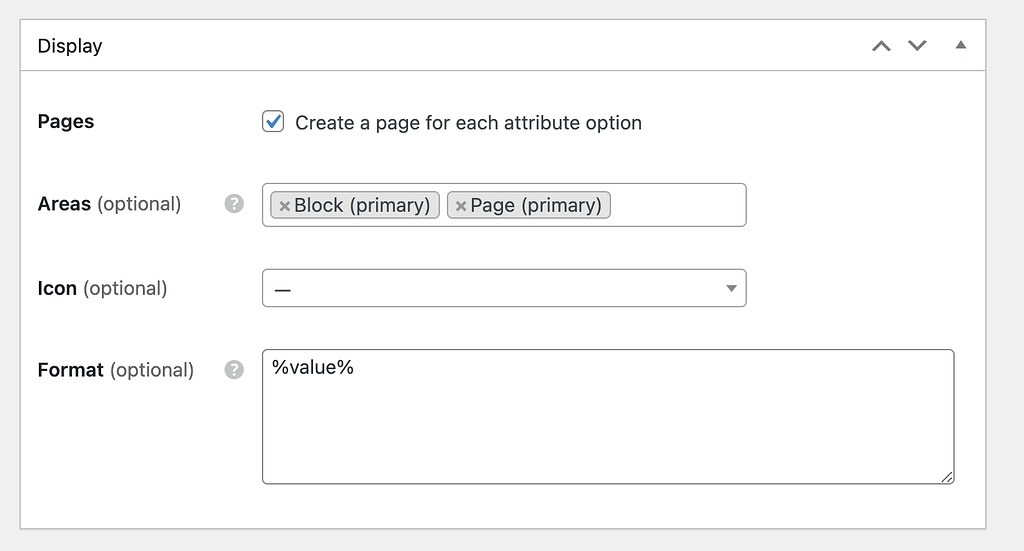Click the Icon (optional) label
The image size is (1024, 551).
pos(103,288)
